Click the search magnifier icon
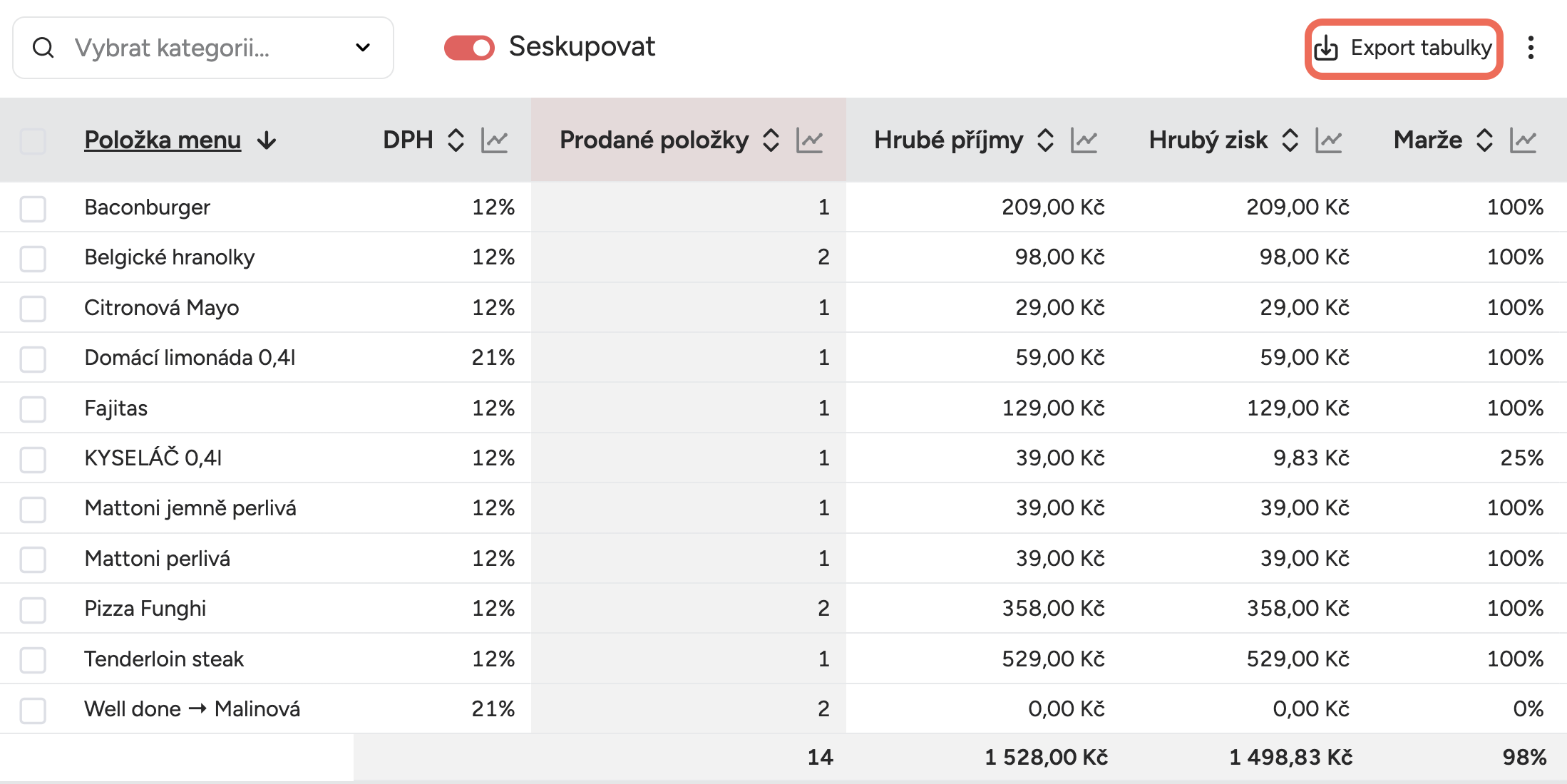This screenshot has width=1567, height=784. point(43,48)
